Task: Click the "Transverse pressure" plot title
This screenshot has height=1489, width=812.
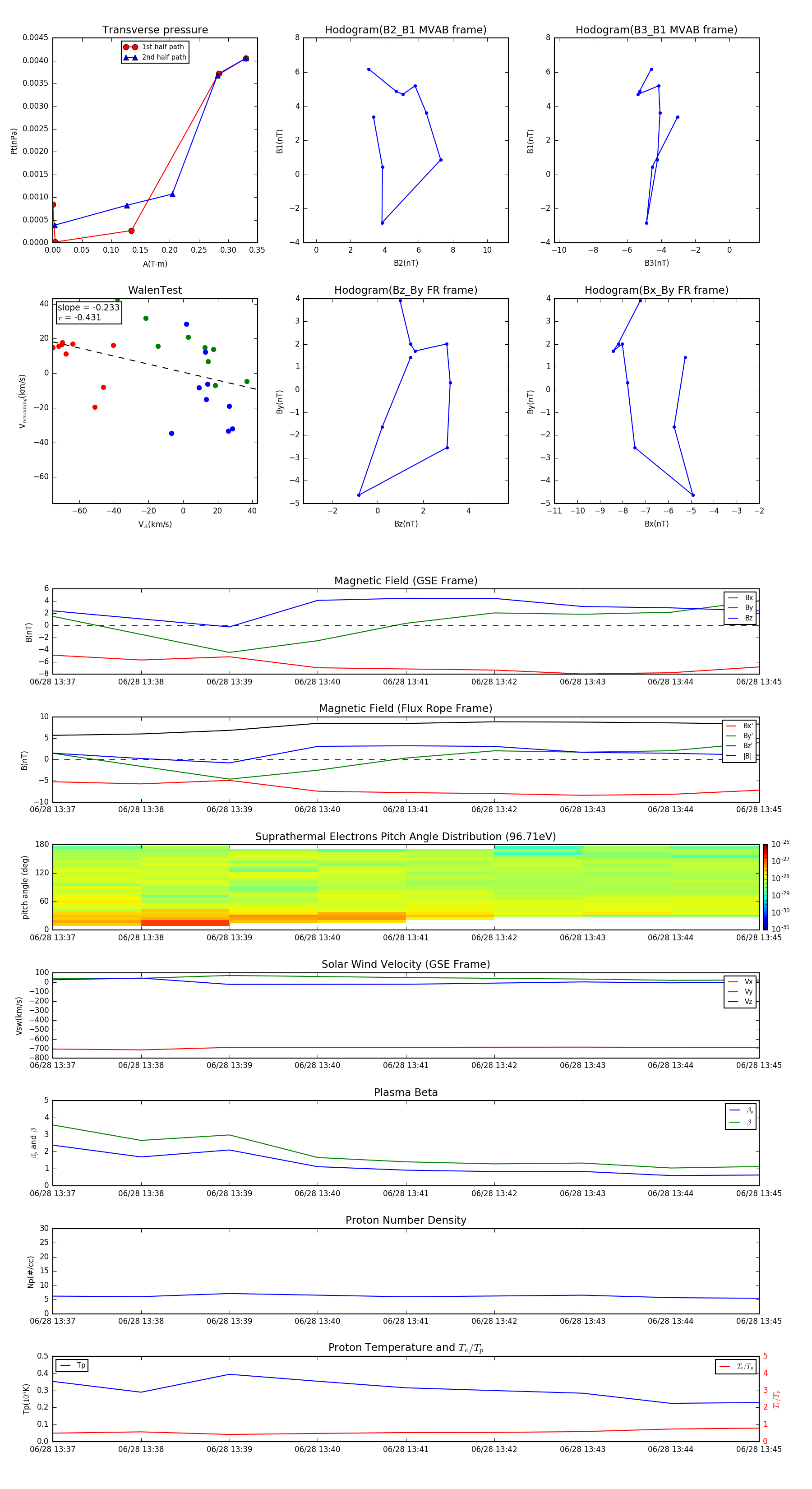Action: pos(155,30)
